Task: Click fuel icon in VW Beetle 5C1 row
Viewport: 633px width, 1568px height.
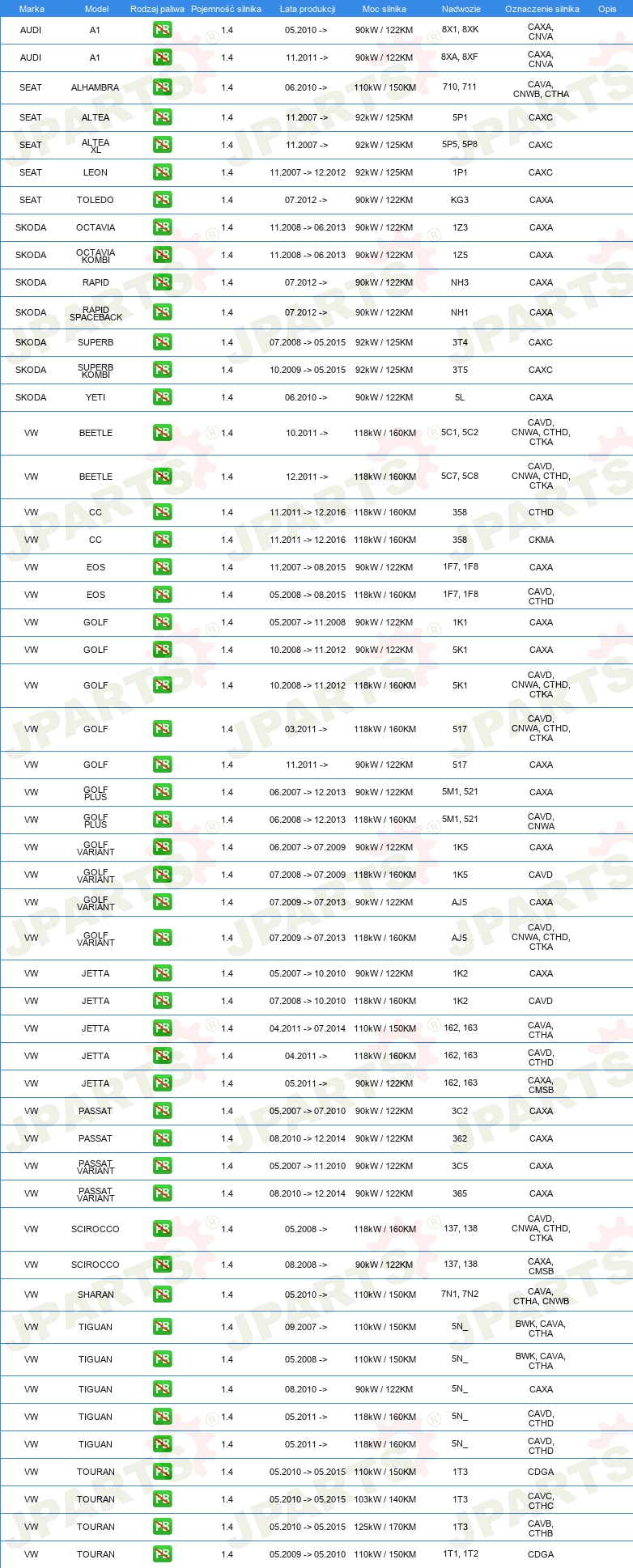Action: tap(162, 433)
